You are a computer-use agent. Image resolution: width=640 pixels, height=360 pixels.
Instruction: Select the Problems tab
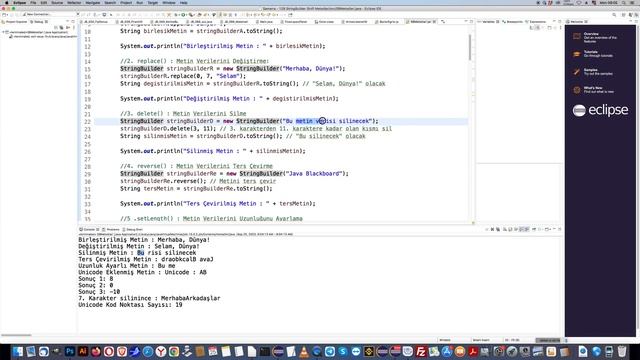point(111,229)
